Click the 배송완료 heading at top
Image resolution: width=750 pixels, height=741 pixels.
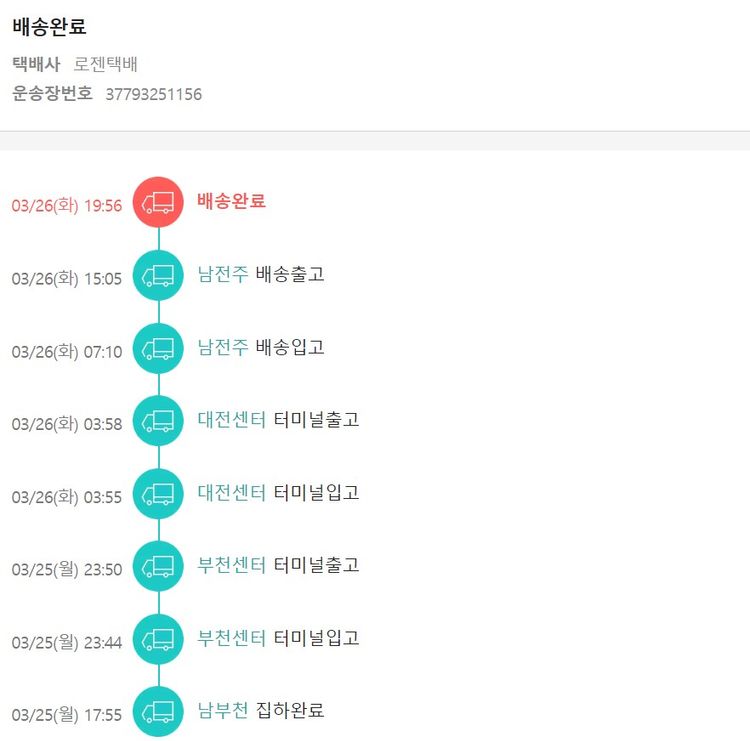pos(49,28)
